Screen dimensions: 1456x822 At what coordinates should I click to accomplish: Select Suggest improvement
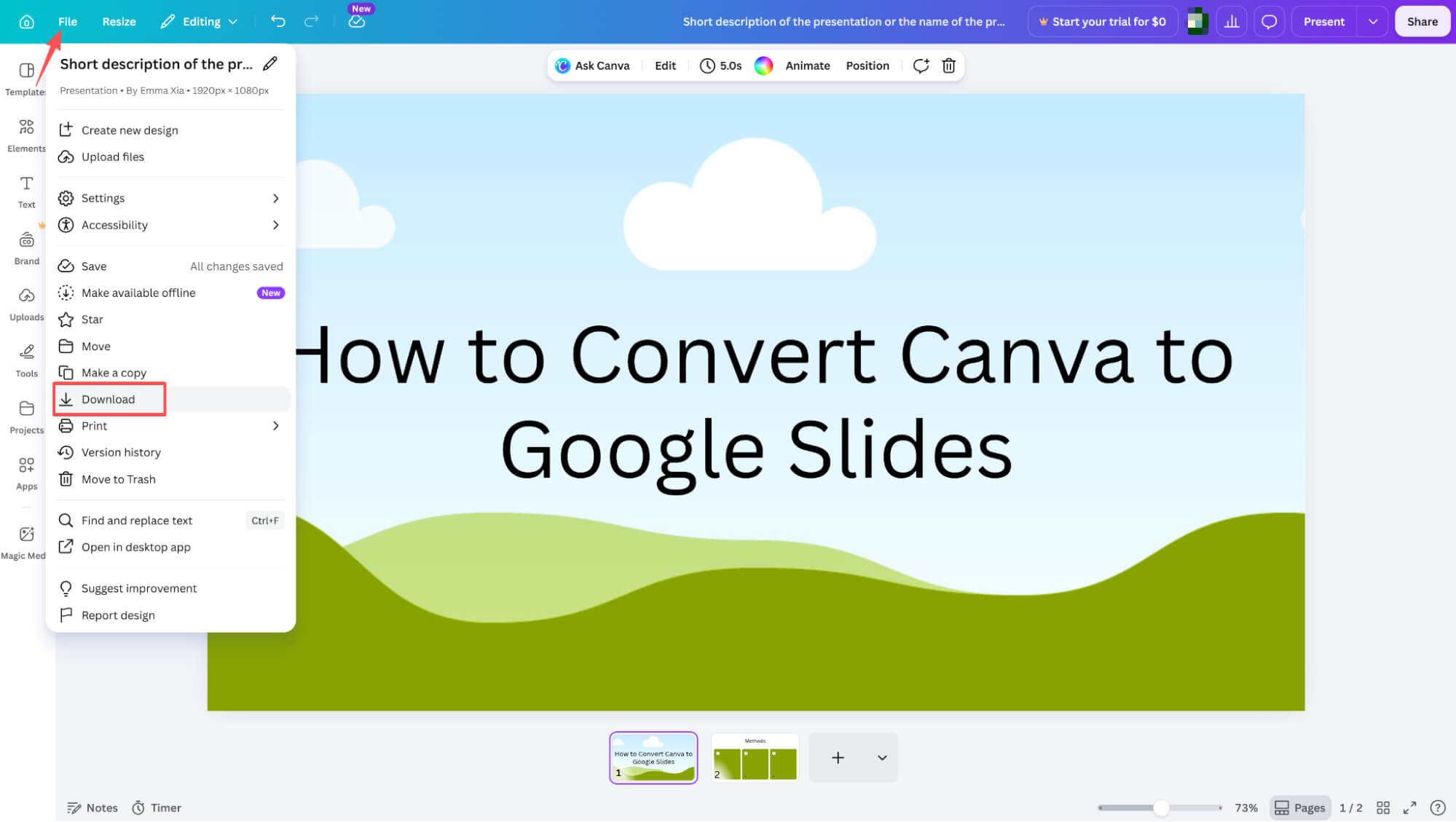point(172,588)
